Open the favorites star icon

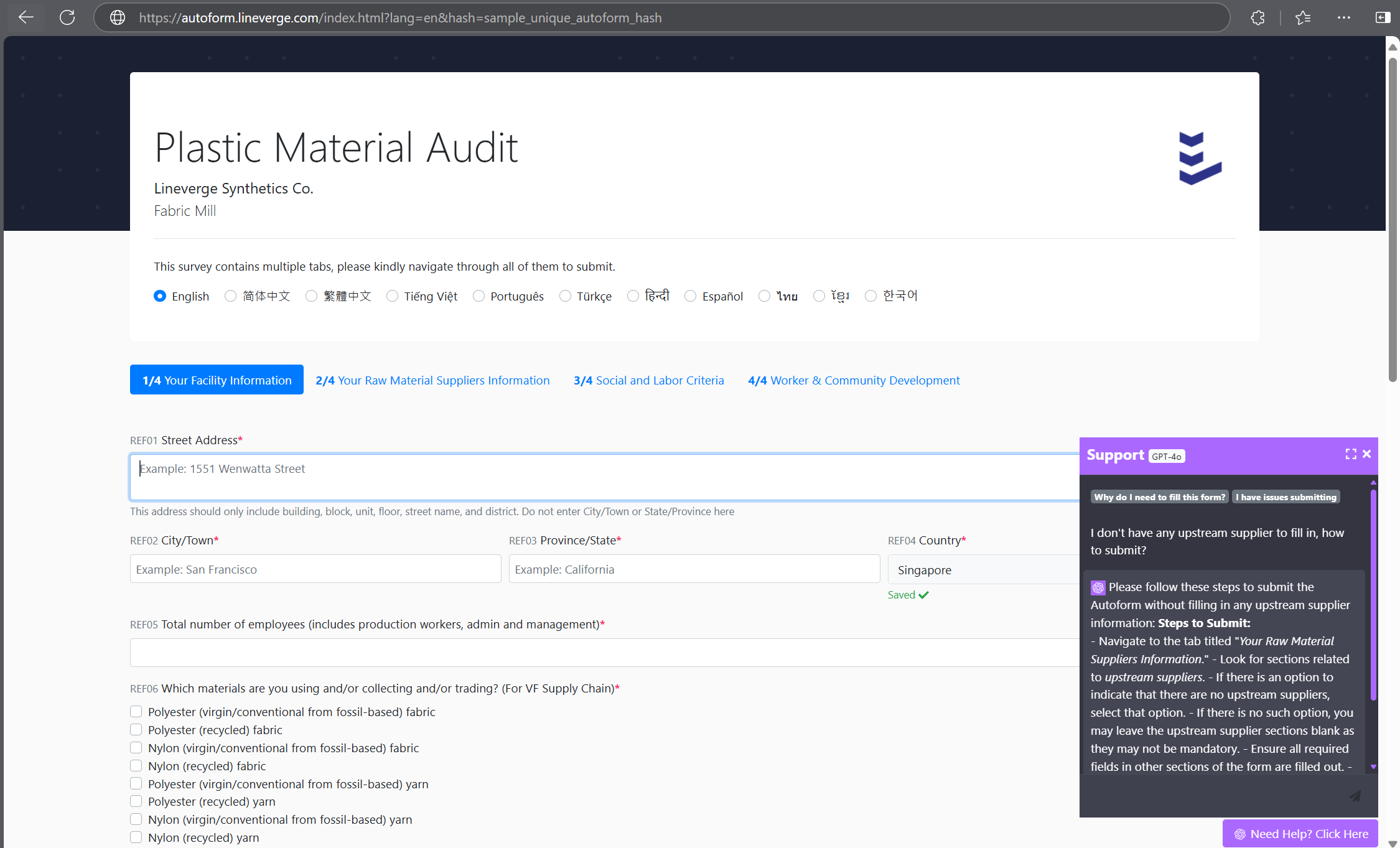click(1303, 17)
